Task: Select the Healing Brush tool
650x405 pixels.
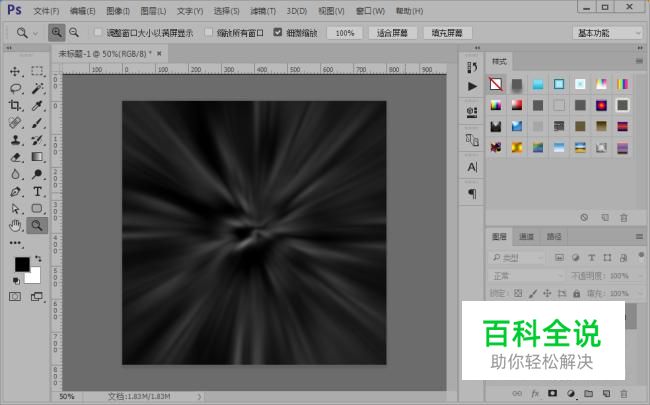Action: [15, 123]
